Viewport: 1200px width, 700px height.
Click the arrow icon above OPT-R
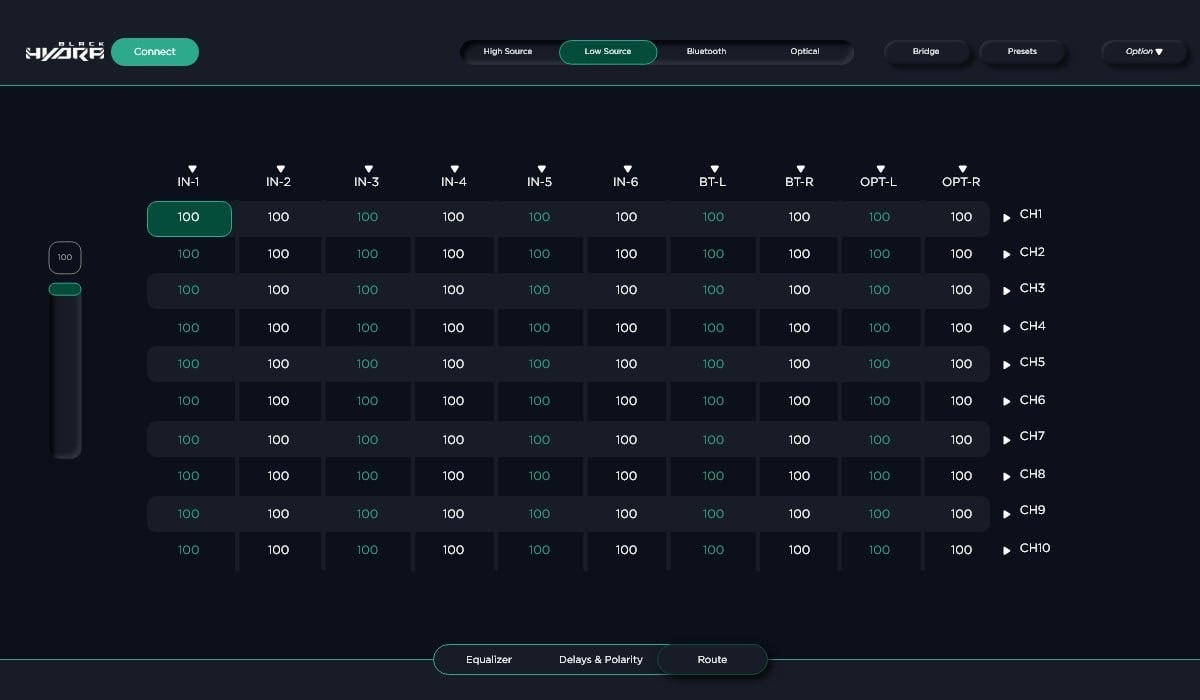[x=962, y=169]
